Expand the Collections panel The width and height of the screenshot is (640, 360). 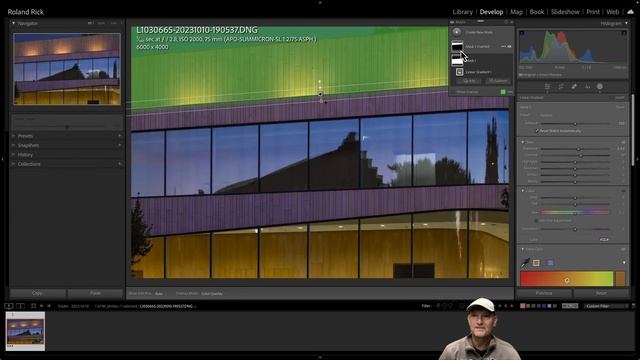pyautogui.click(x=29, y=164)
